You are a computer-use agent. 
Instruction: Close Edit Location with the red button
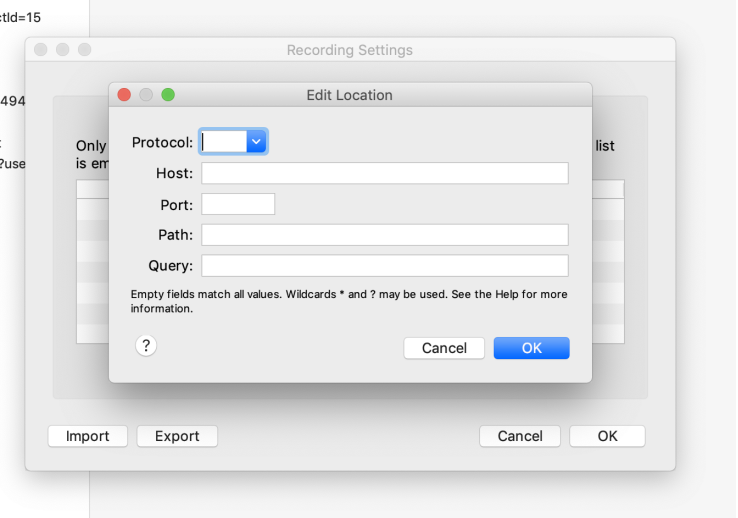click(x=124, y=95)
